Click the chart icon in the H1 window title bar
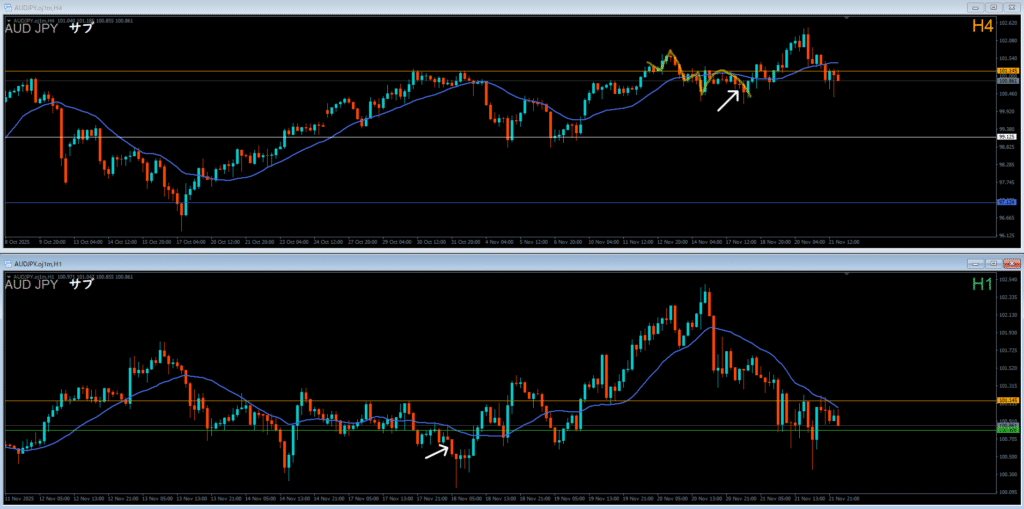Image resolution: width=1024 pixels, height=509 pixels. (x=8, y=263)
